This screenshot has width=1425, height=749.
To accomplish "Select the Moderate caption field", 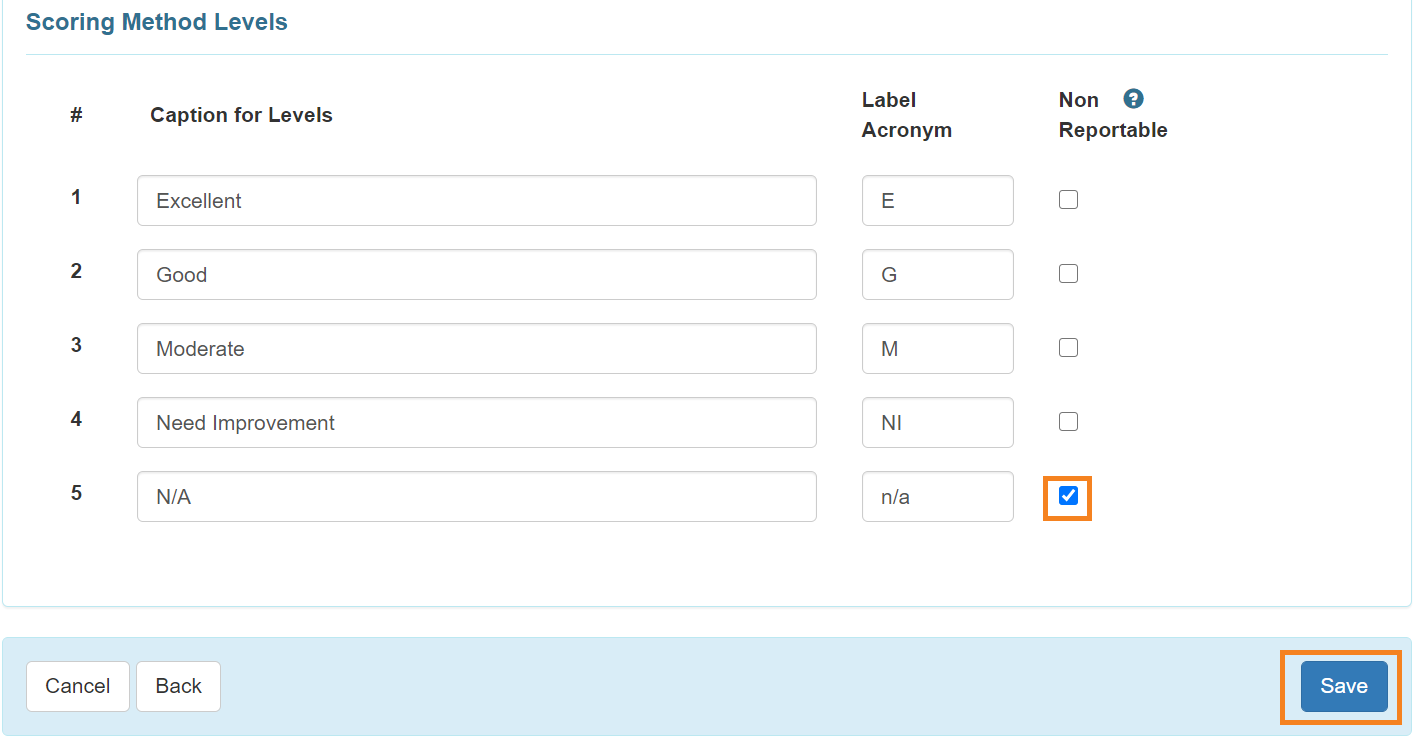I will (476, 349).
